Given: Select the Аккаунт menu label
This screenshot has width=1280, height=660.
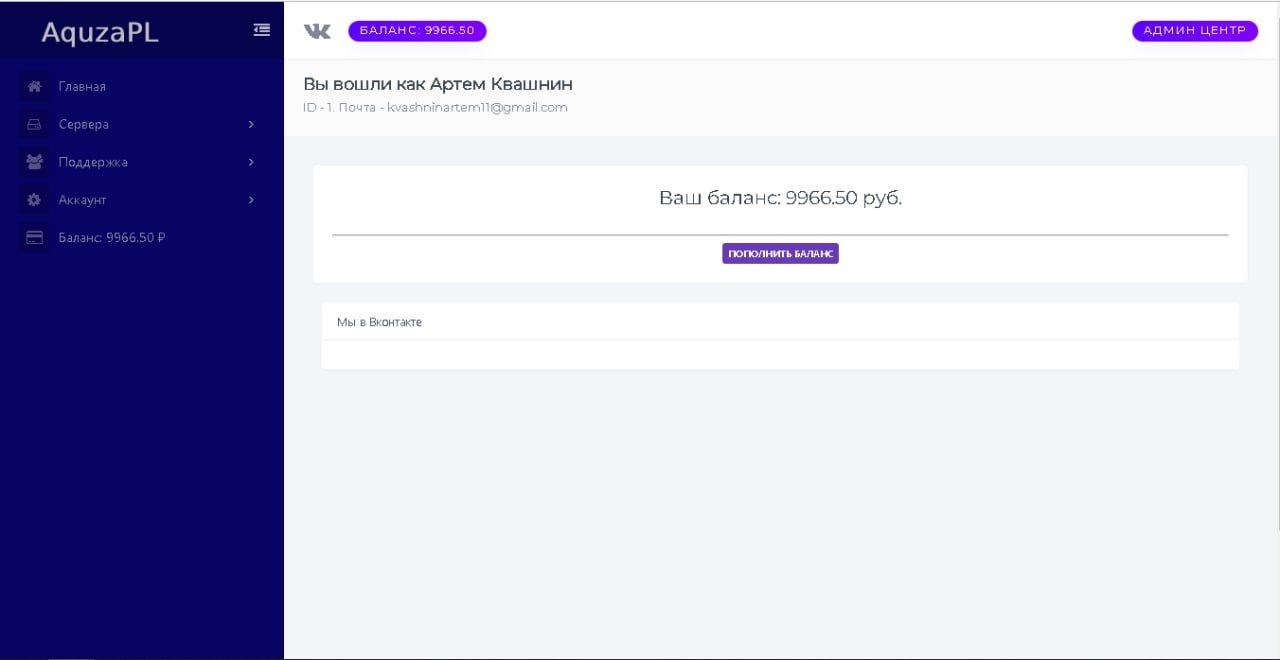Looking at the screenshot, I should click(82, 200).
